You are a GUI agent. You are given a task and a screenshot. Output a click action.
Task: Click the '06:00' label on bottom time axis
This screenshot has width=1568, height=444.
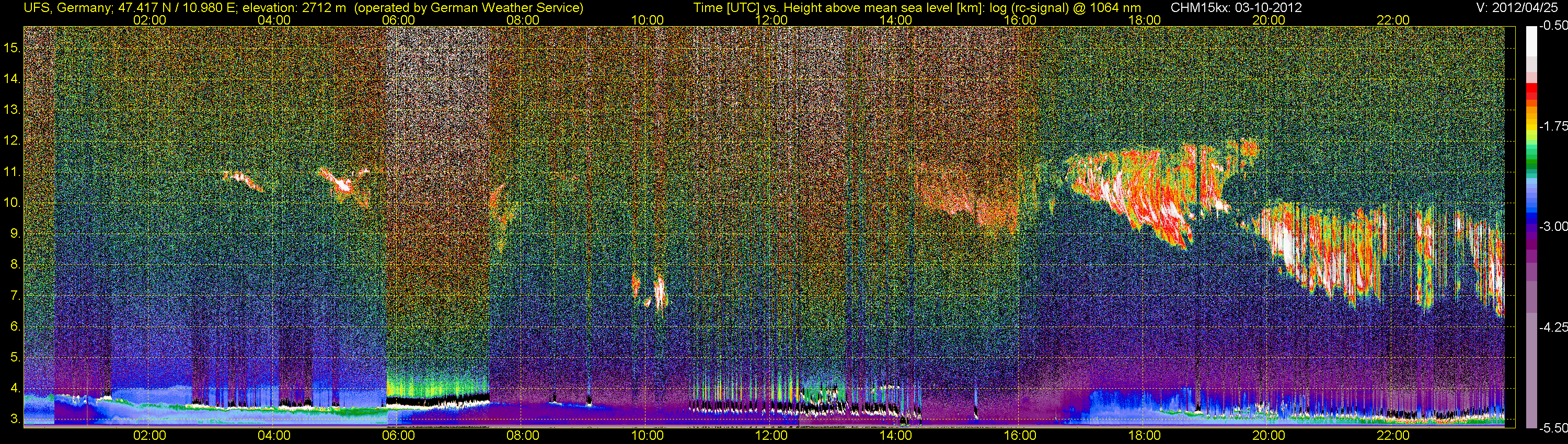(399, 436)
